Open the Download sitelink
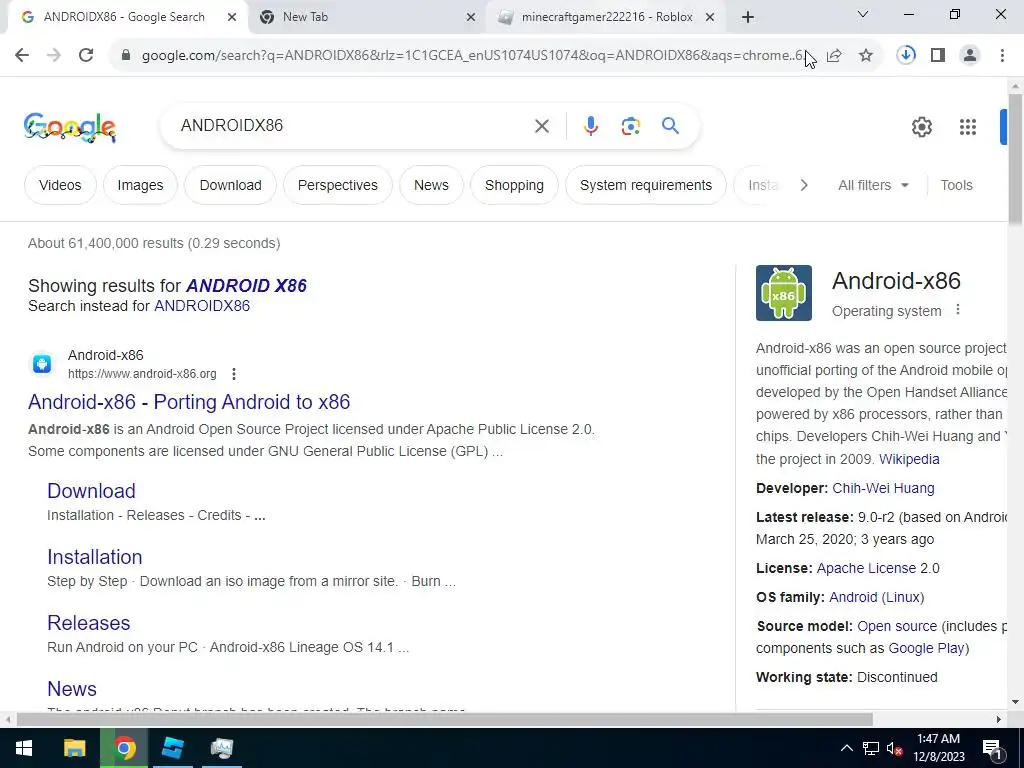This screenshot has width=1024, height=768. 91,491
